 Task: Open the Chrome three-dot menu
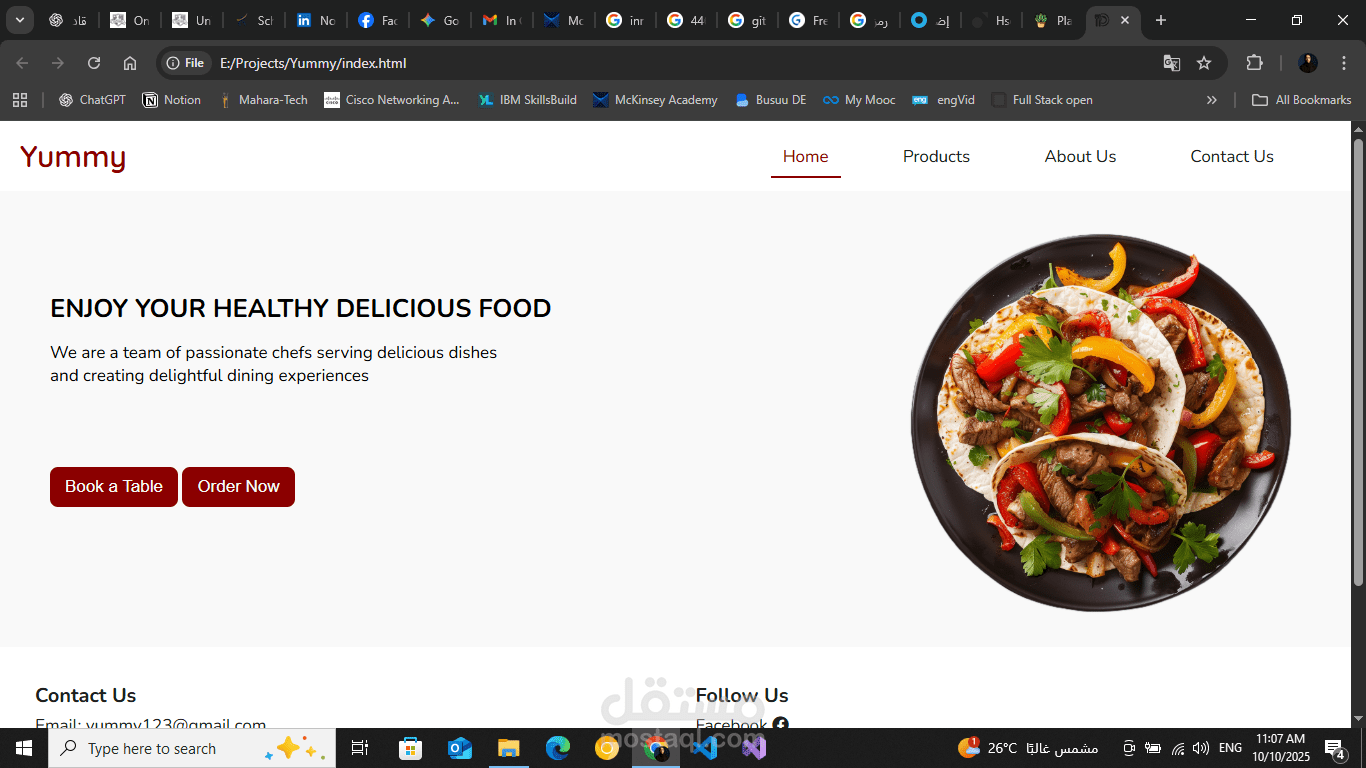pos(1343,62)
